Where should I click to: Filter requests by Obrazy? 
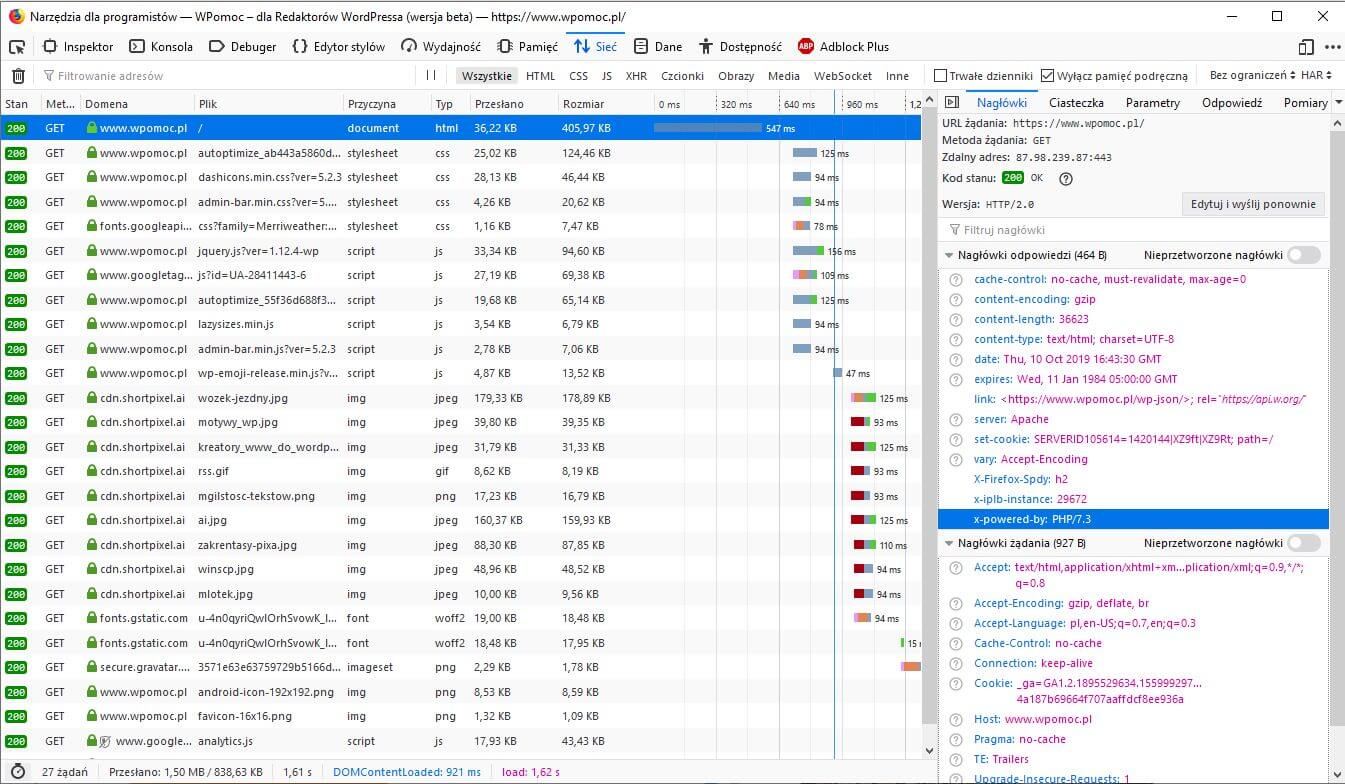pyautogui.click(x=736, y=76)
